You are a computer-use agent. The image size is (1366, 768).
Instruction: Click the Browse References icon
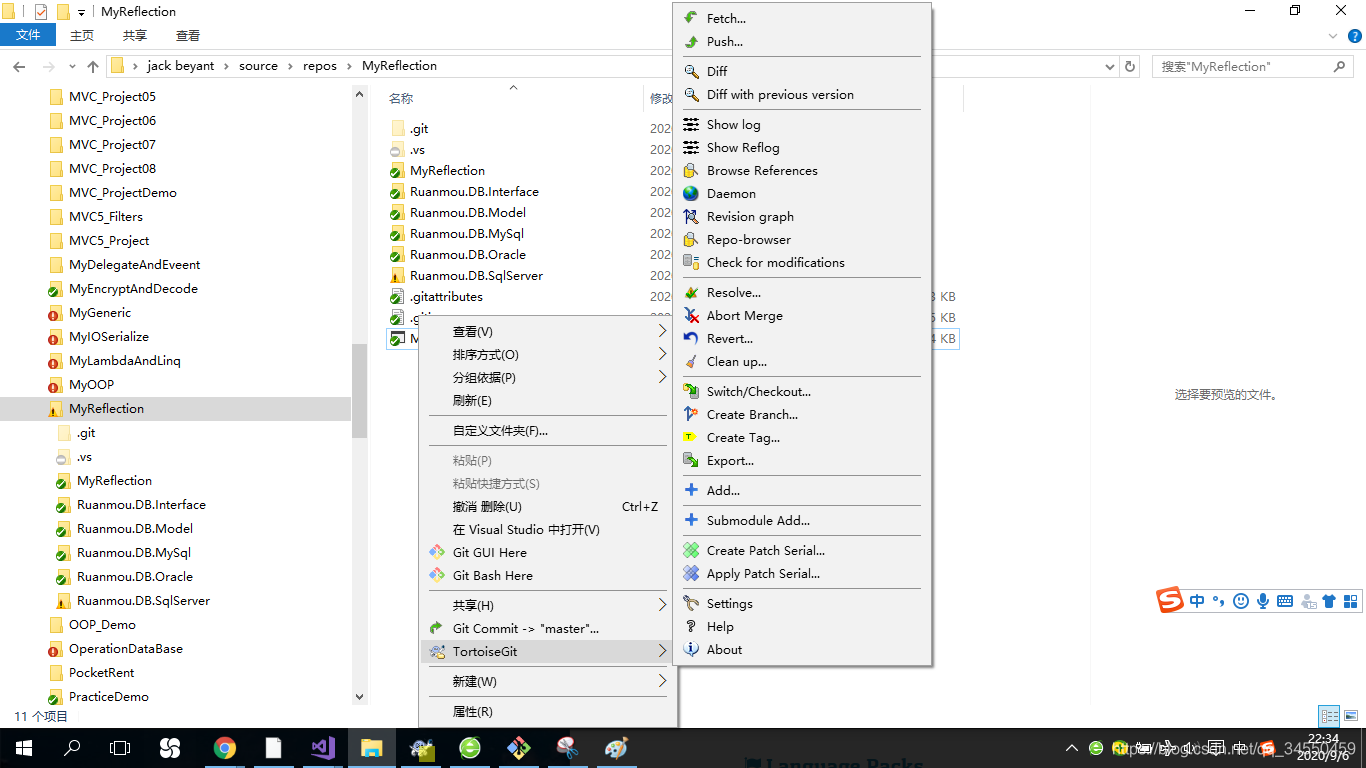691,170
